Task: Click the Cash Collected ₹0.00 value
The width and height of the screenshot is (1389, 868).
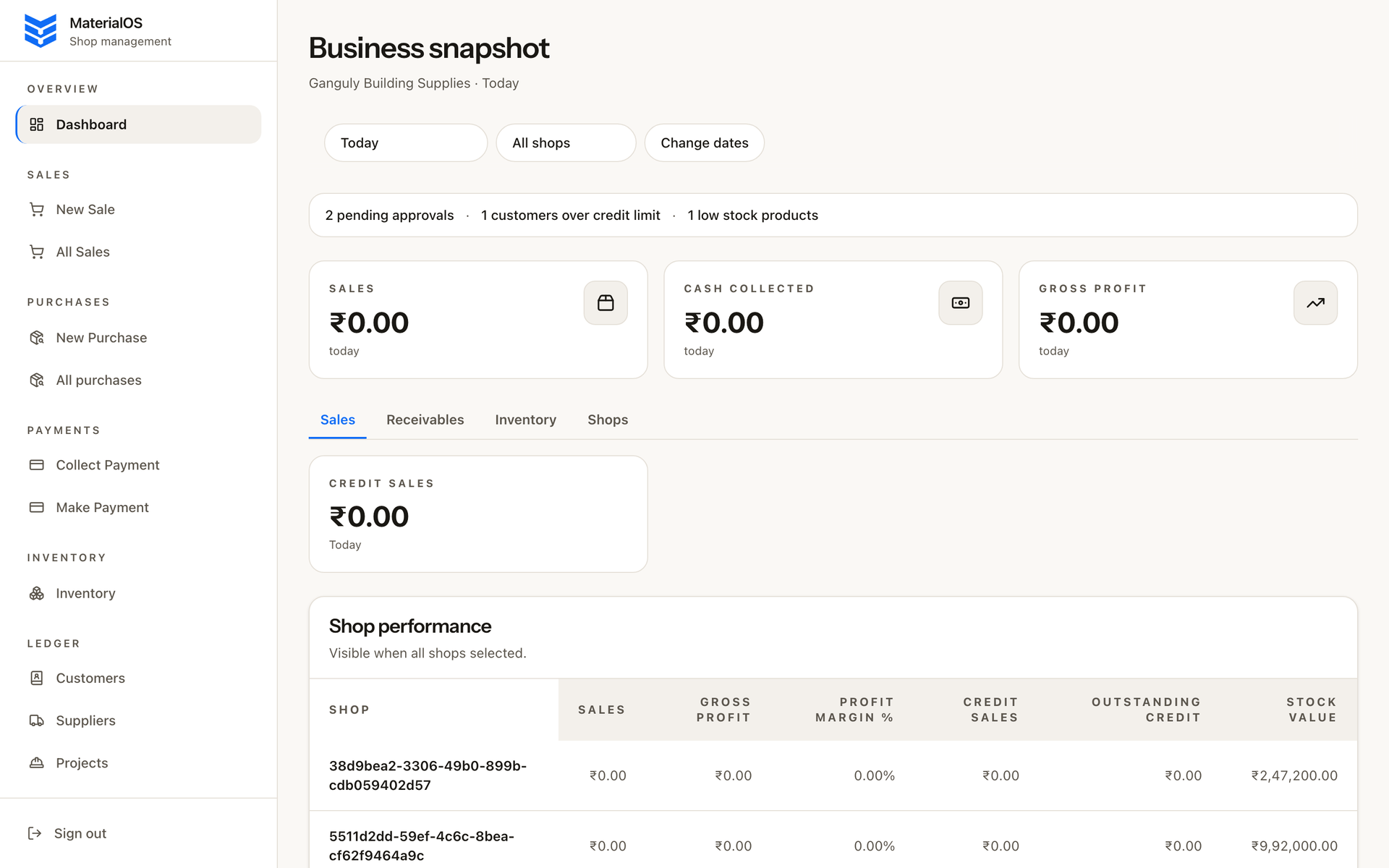Action: tap(724, 323)
